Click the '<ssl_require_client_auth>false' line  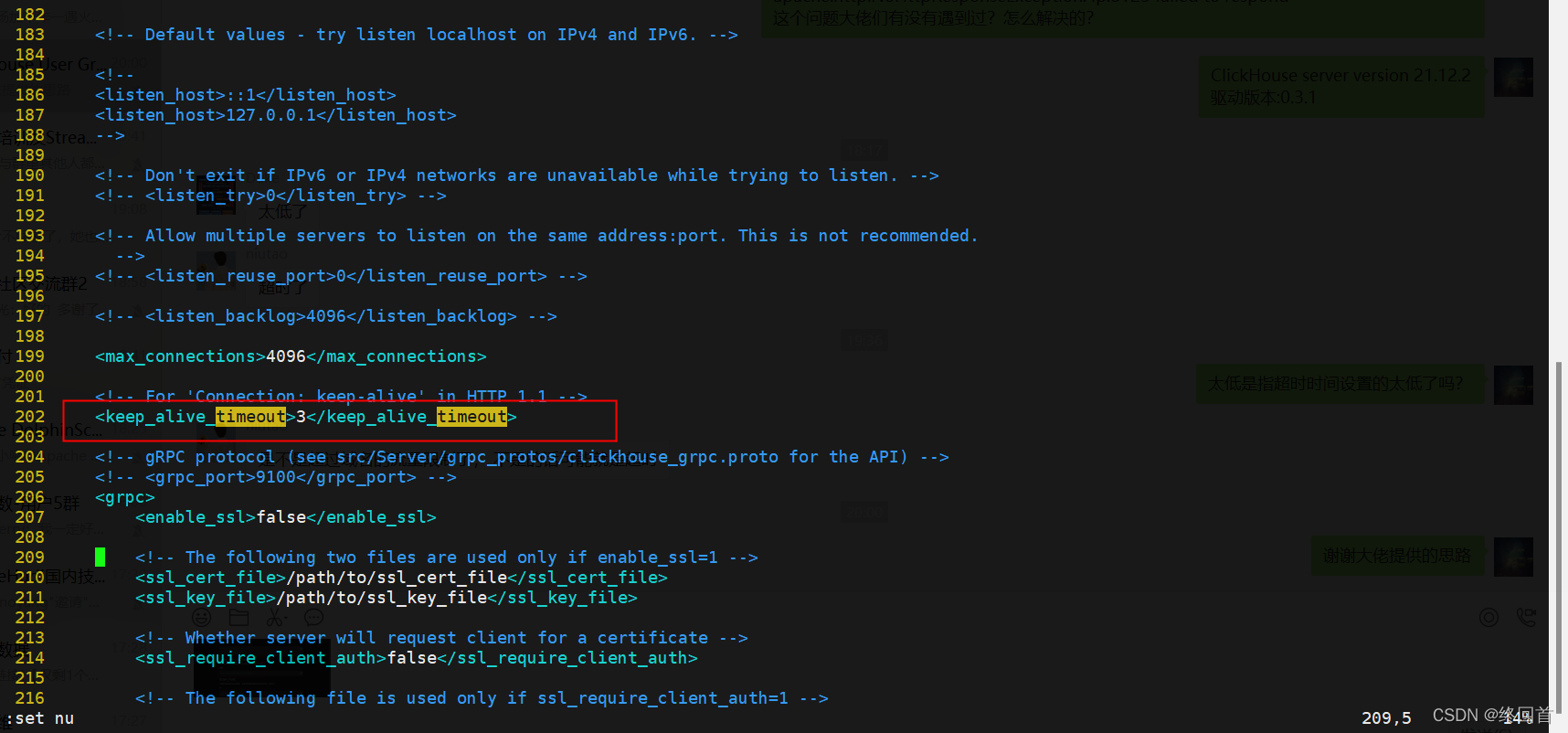pyautogui.click(x=417, y=658)
